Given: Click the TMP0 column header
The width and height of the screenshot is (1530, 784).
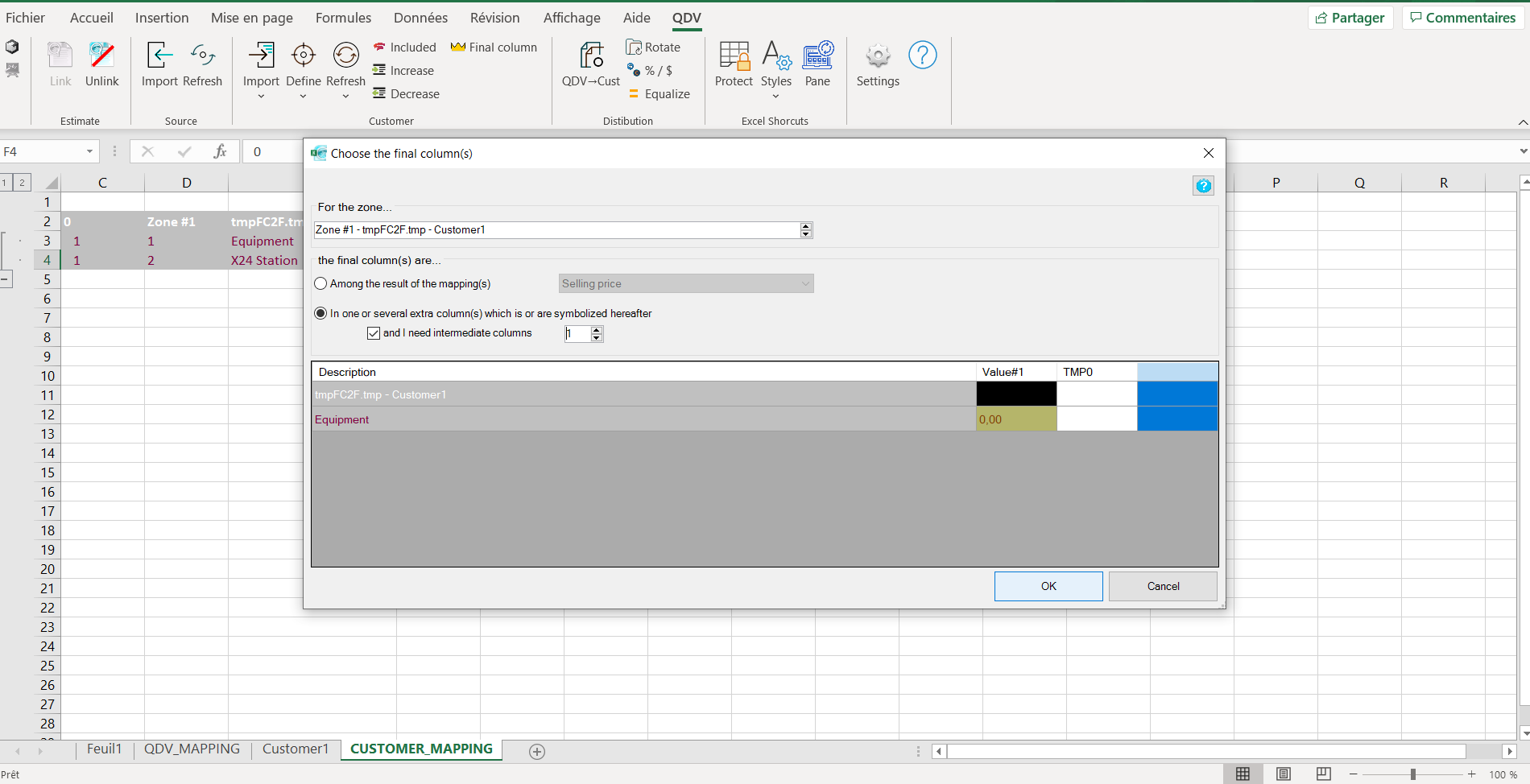Looking at the screenshot, I should 1097,372.
